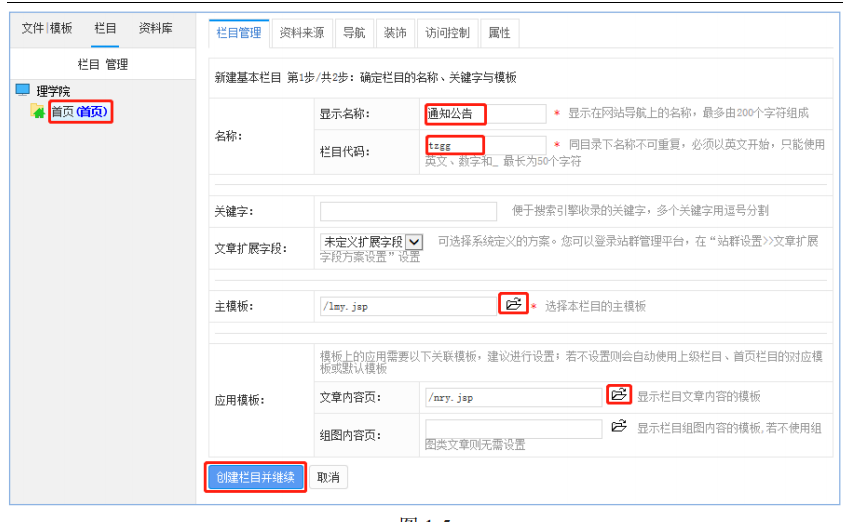
Task: Browse template for 组图内容页 field
Action: [619, 426]
